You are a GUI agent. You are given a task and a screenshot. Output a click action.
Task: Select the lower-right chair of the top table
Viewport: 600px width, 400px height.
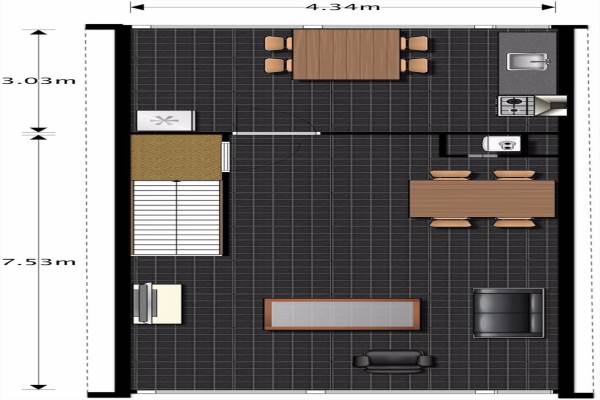pyautogui.click(x=415, y=66)
